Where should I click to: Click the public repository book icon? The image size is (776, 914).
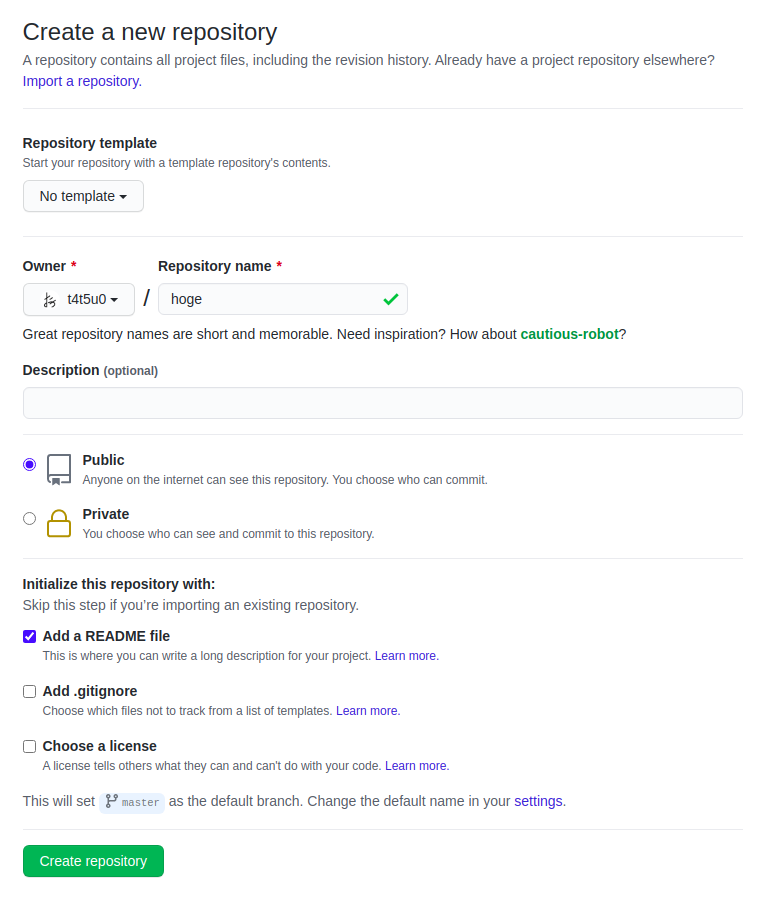pos(59,469)
